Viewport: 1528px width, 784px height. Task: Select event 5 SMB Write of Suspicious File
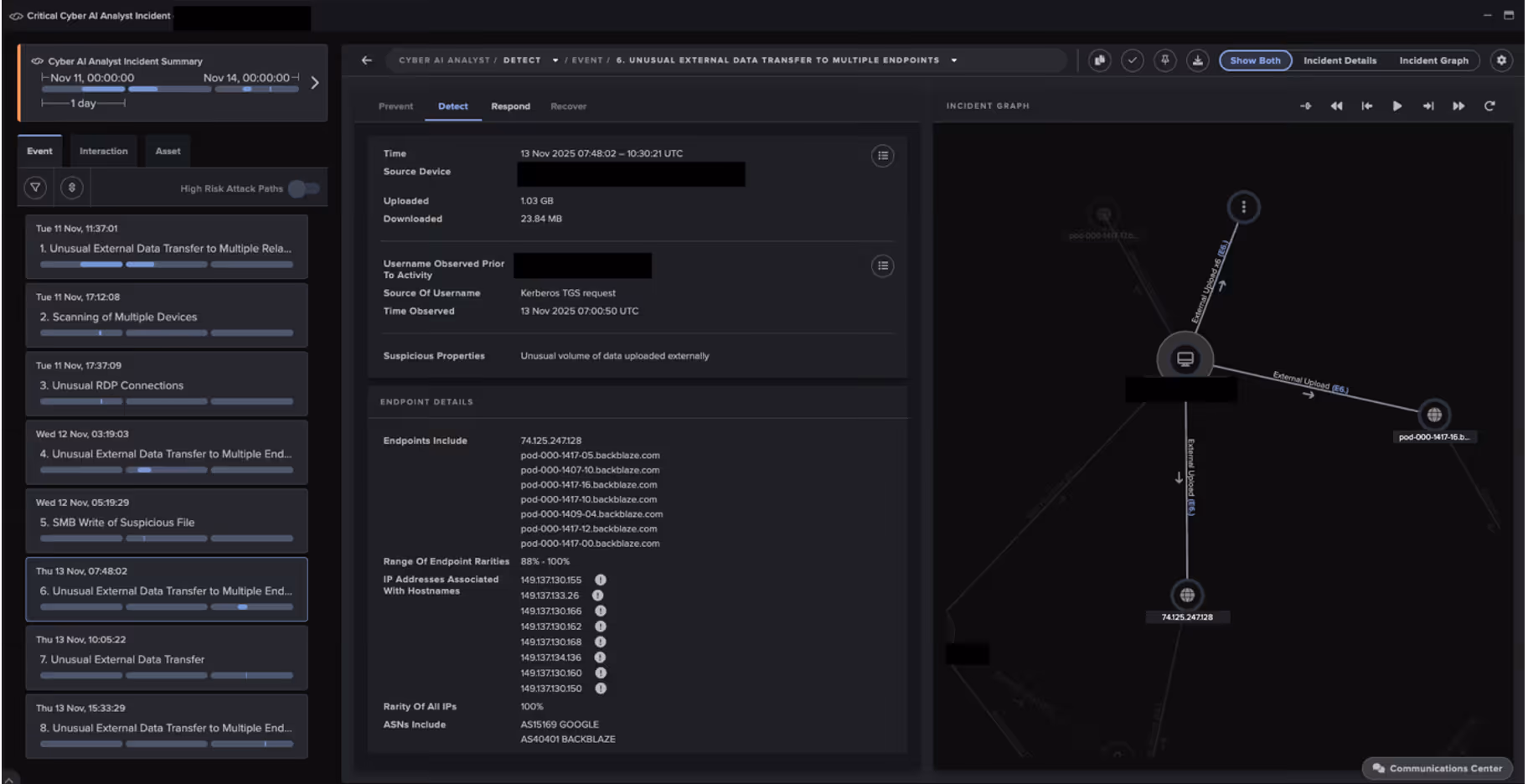[167, 521]
